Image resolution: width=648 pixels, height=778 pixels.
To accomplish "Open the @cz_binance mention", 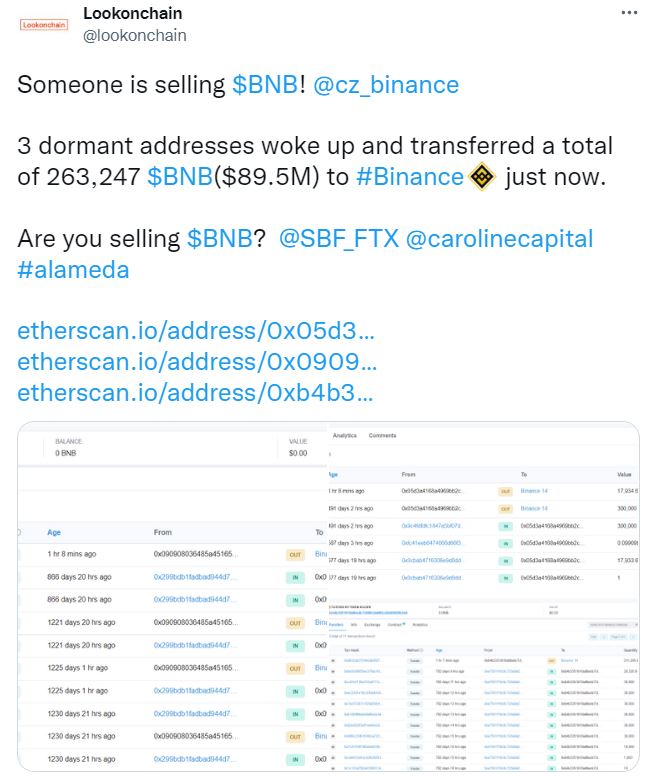I will click(386, 84).
